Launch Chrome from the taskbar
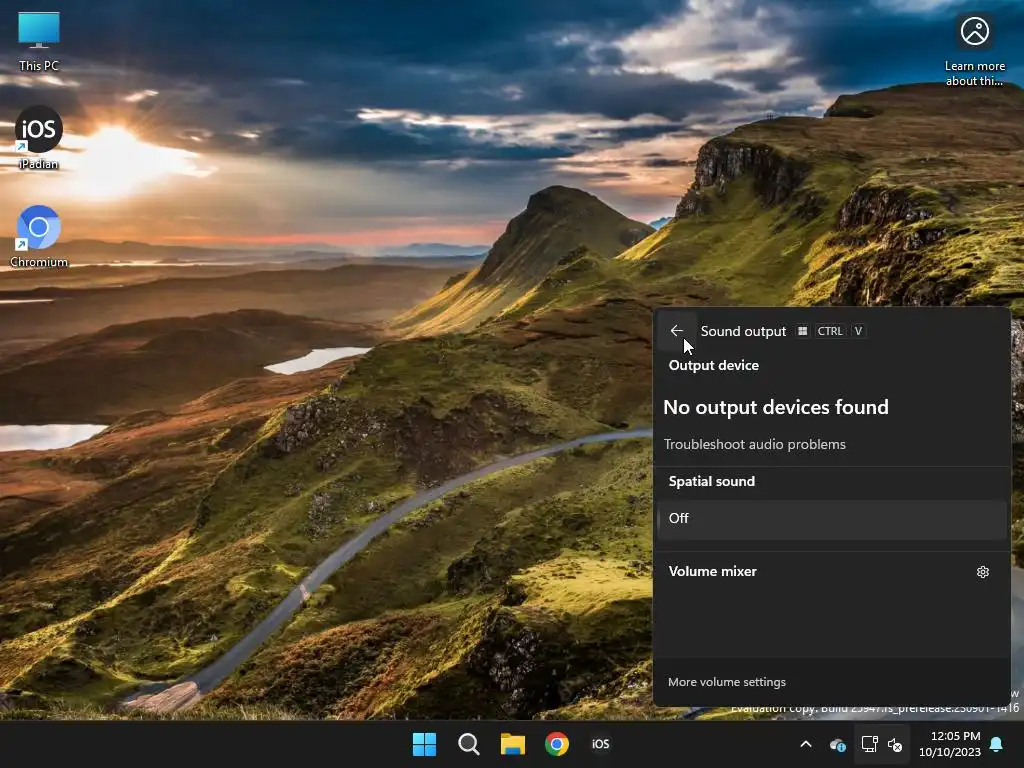1024x768 pixels. tap(556, 744)
